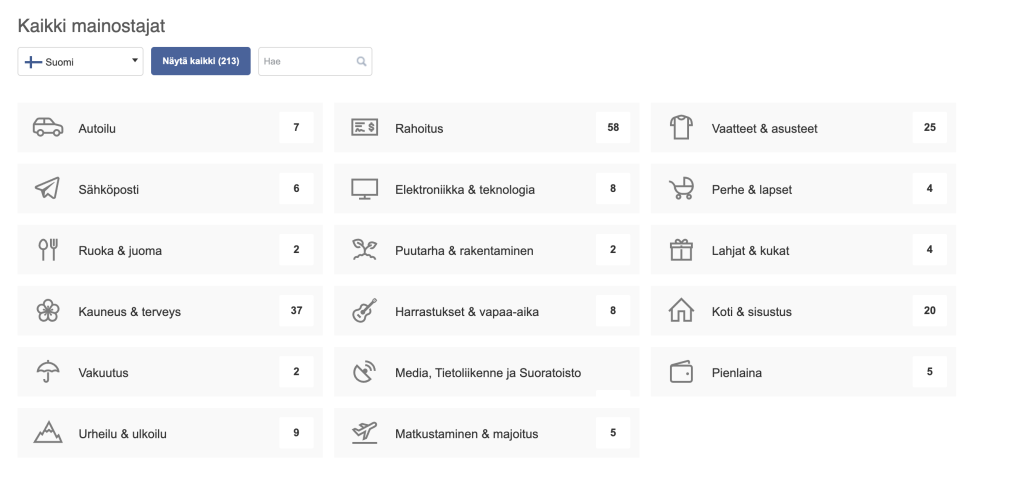
Task: Click the Urheilu & ulkoilu count badge
Action: coord(296,433)
